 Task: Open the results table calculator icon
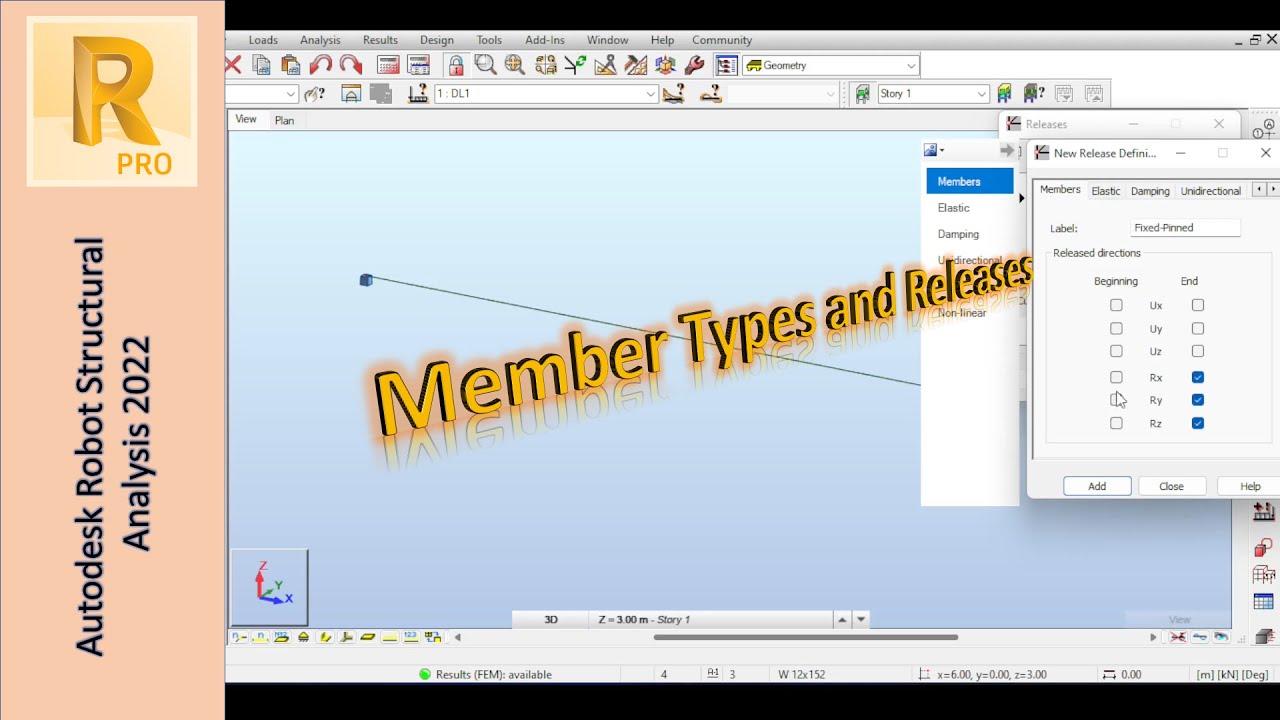pos(419,65)
